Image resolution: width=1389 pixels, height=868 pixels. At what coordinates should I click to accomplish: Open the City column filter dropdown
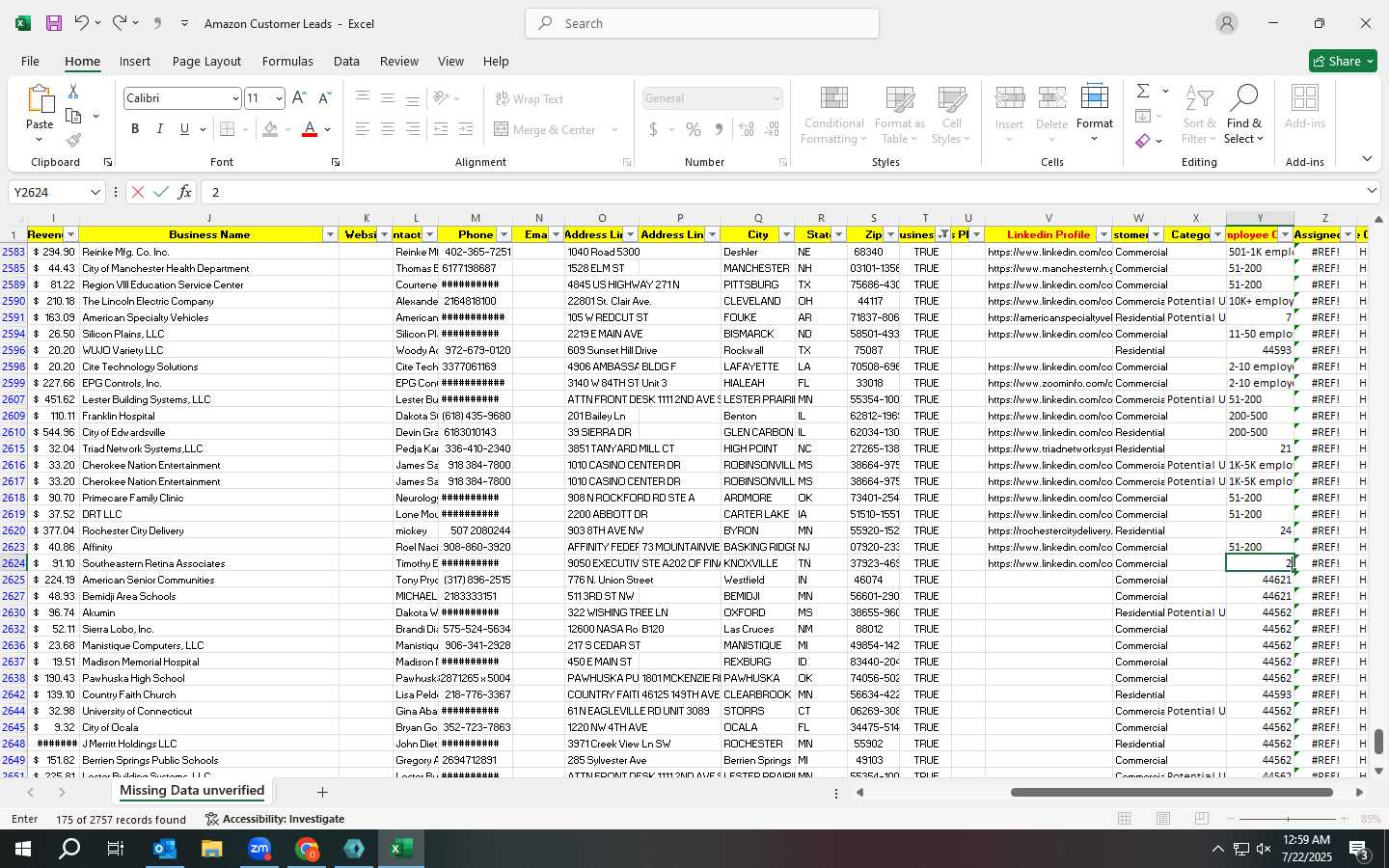(x=786, y=234)
